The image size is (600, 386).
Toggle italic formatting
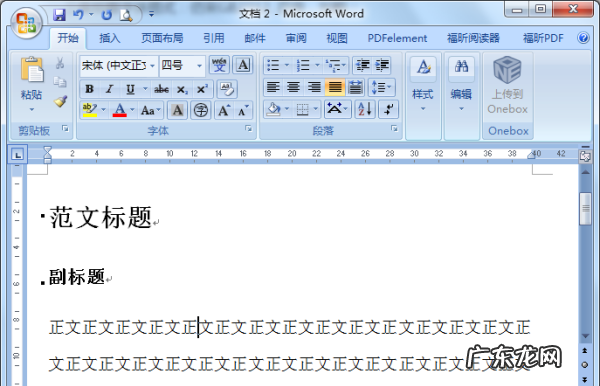pos(109,89)
